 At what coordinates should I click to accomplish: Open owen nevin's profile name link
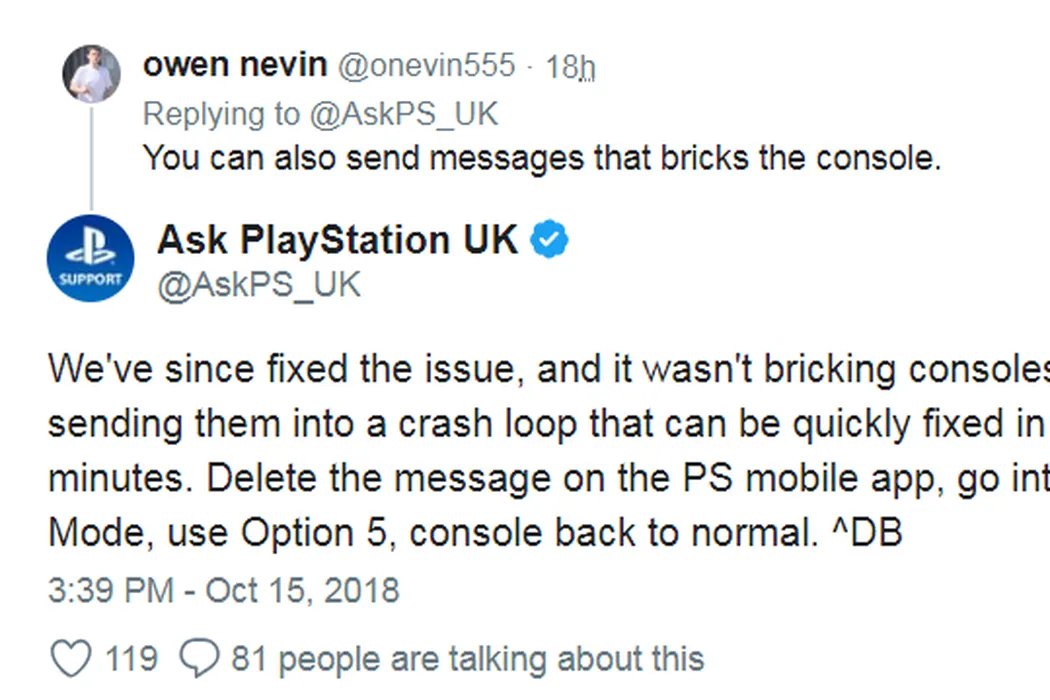tap(235, 66)
